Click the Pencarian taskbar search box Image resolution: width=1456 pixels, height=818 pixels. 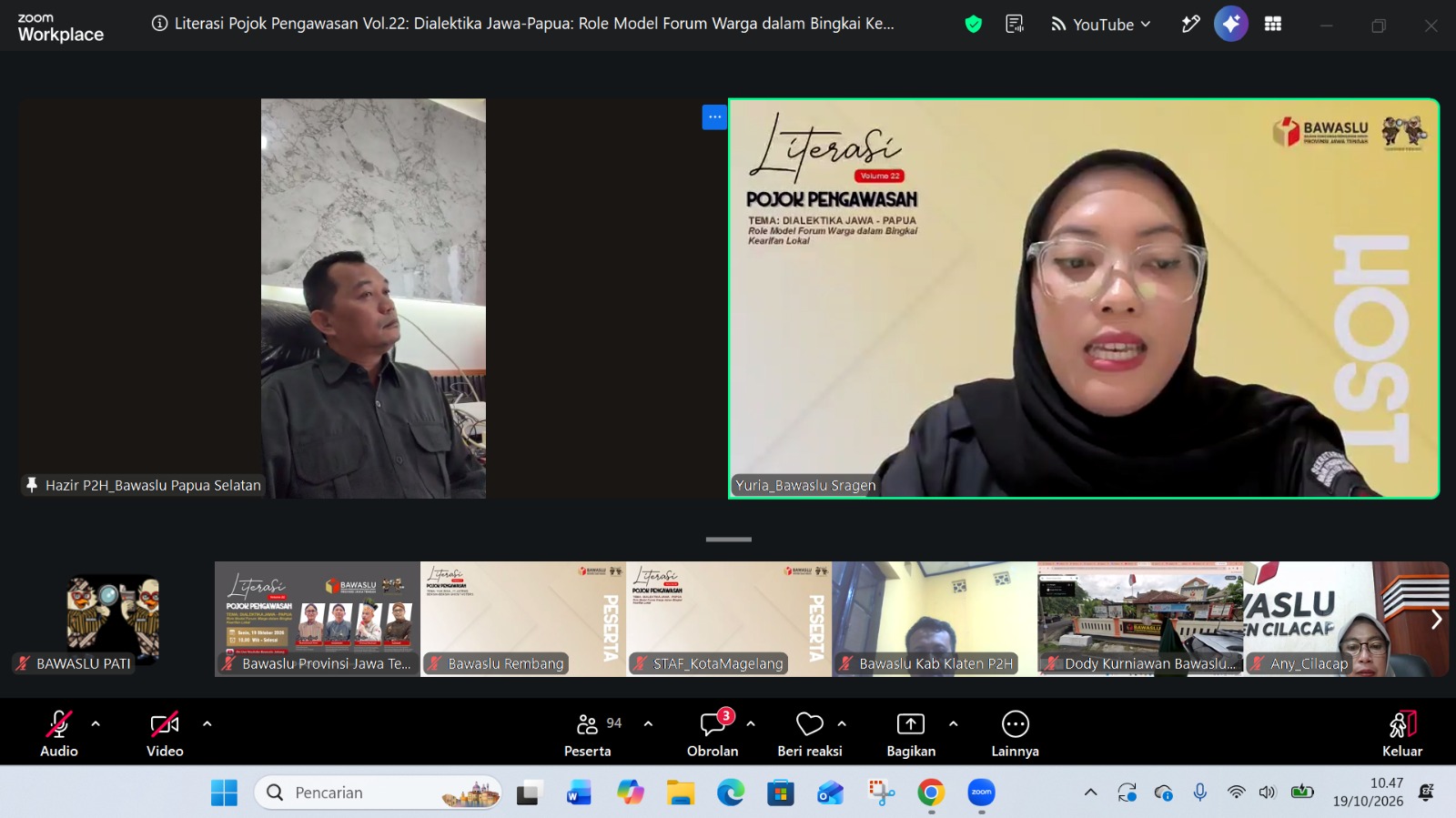378,793
